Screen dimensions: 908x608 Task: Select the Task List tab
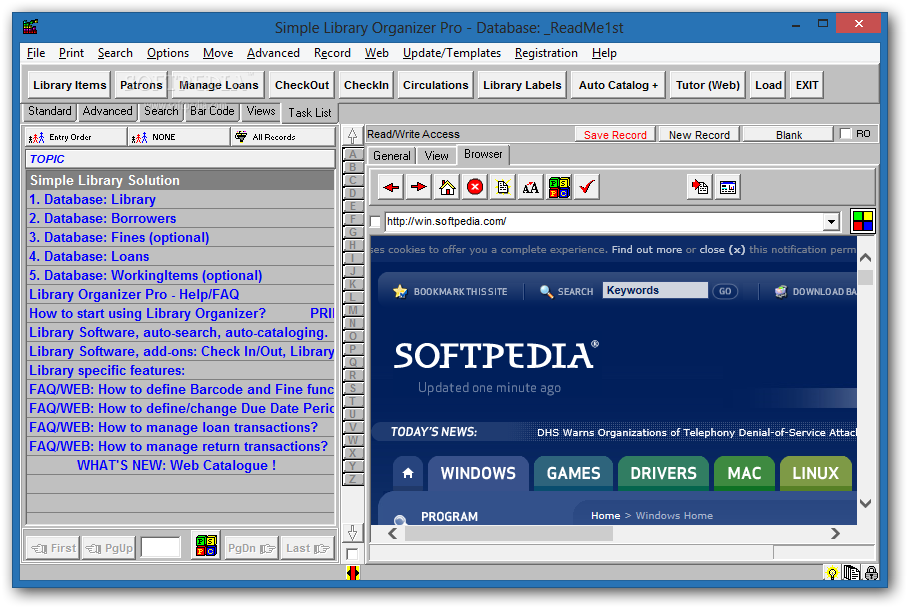[x=310, y=112]
